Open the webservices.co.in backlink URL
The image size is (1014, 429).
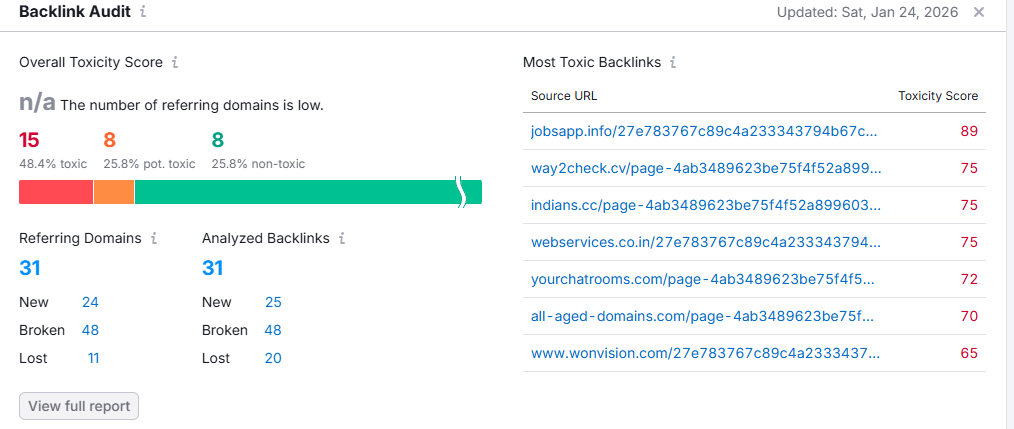pyautogui.click(x=706, y=242)
